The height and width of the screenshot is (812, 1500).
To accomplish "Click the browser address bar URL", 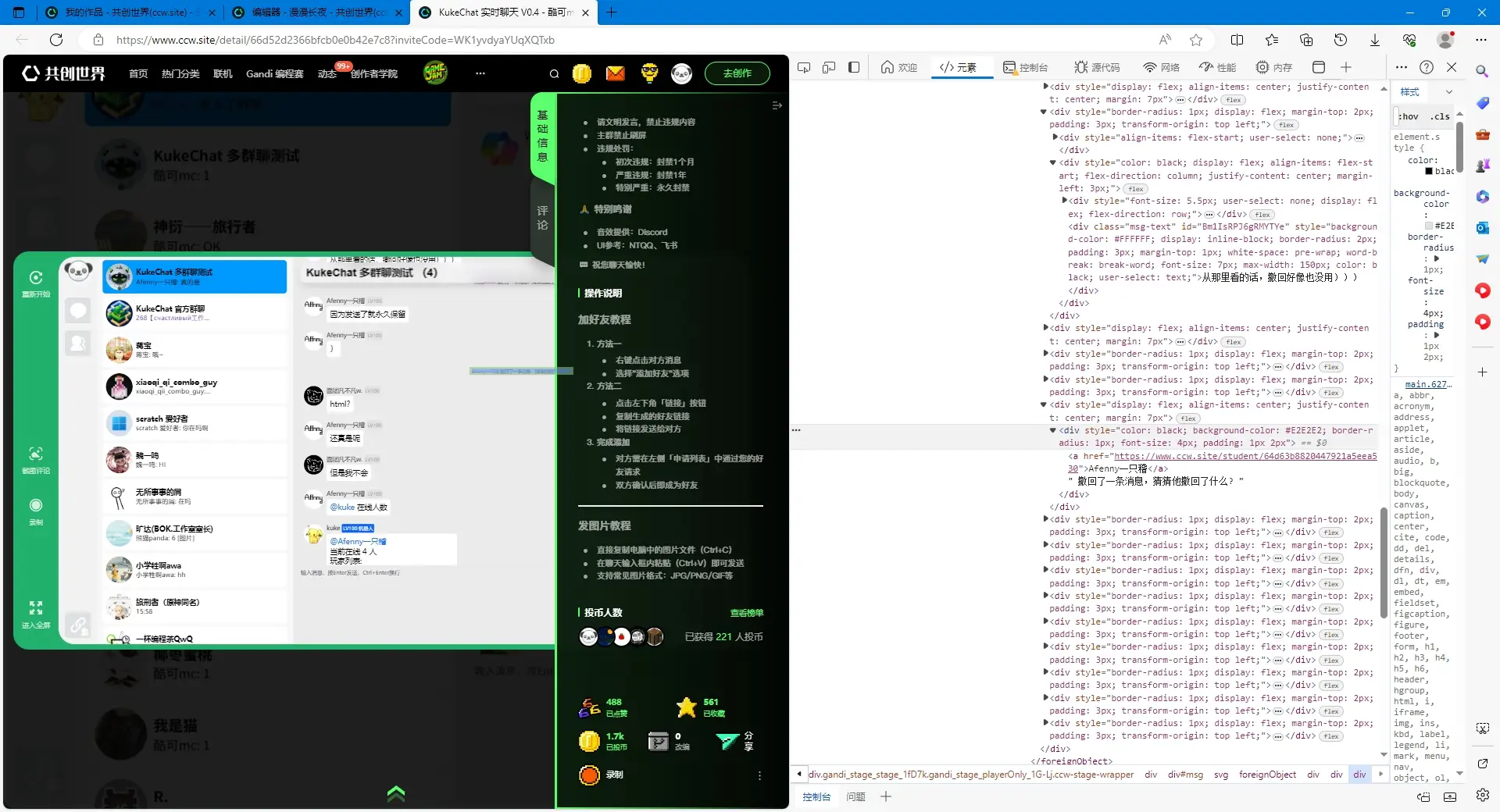I will (335, 40).
